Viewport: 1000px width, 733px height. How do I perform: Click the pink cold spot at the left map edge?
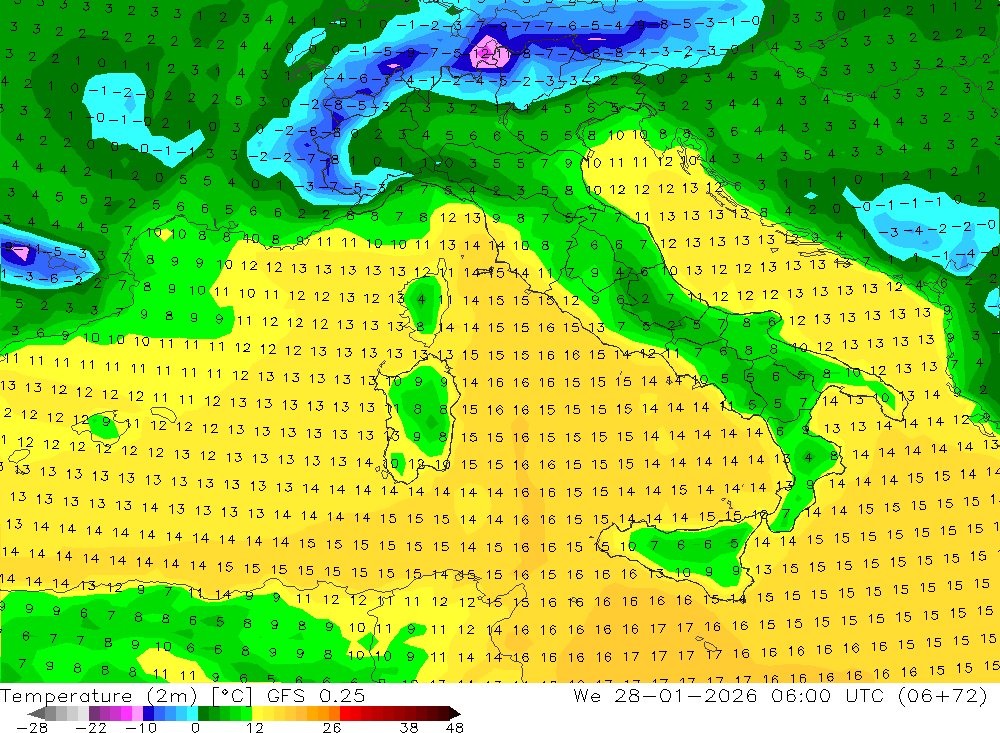pos(22,254)
